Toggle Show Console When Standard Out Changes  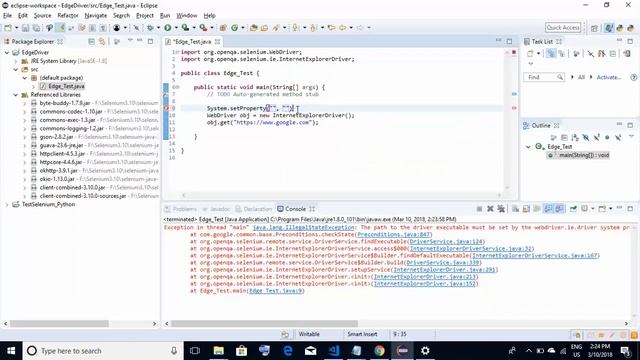point(548,209)
